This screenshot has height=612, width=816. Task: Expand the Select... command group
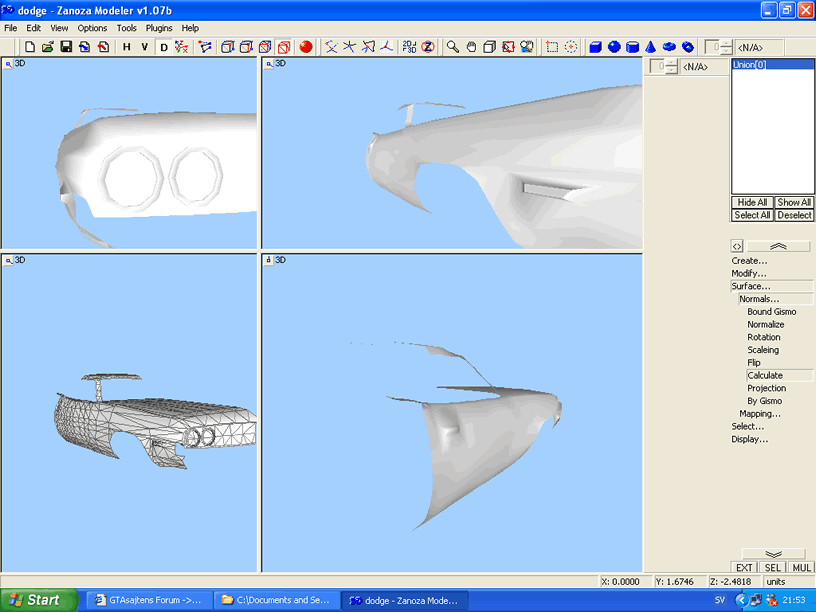point(748,426)
